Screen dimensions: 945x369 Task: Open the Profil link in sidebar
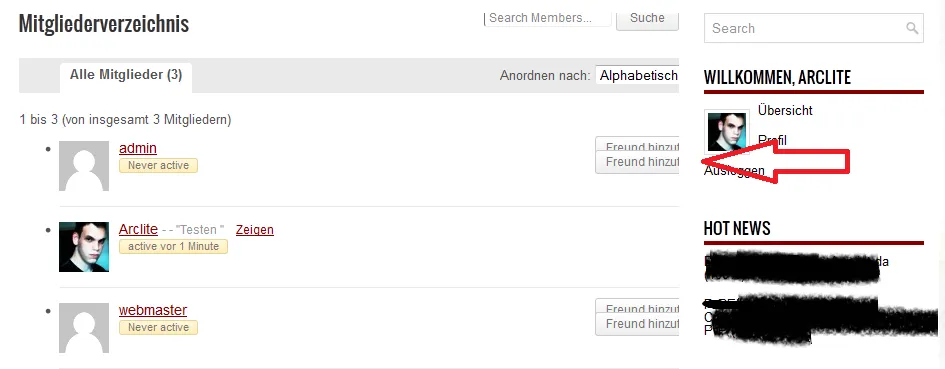click(773, 140)
